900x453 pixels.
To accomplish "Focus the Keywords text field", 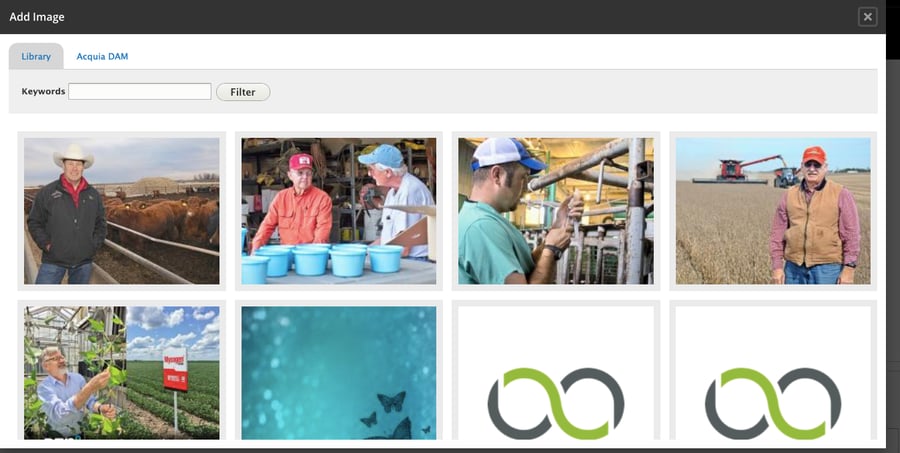I will point(139,91).
